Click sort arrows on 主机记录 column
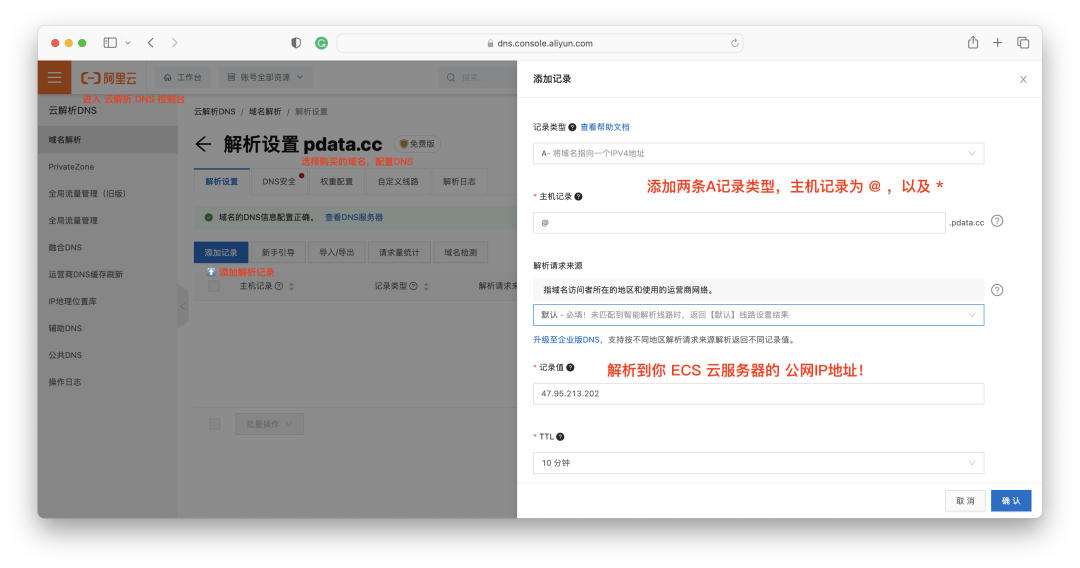This screenshot has width=1080, height=568. coord(291,286)
